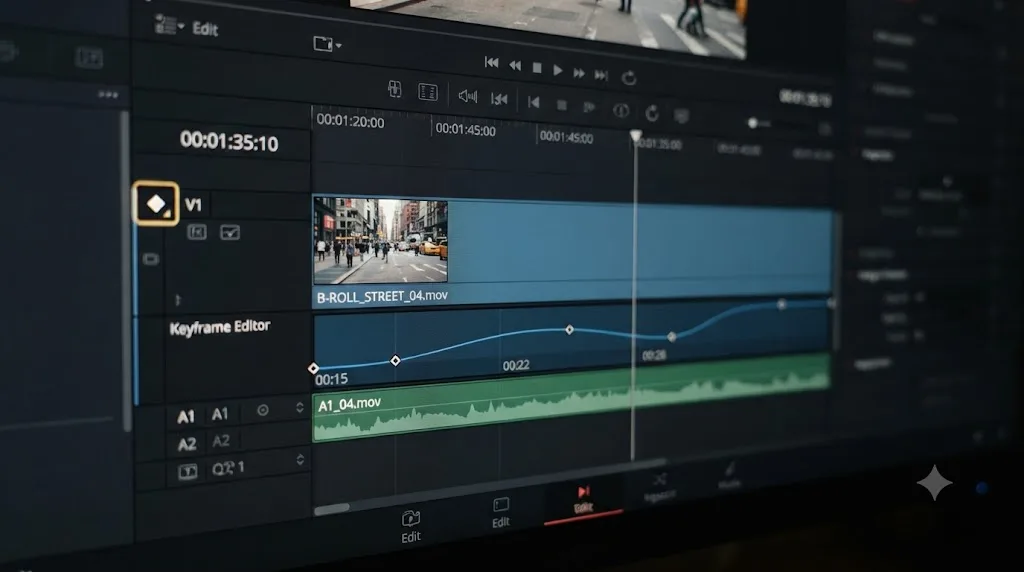Select the V1 track label
The height and width of the screenshot is (572, 1024).
click(193, 205)
